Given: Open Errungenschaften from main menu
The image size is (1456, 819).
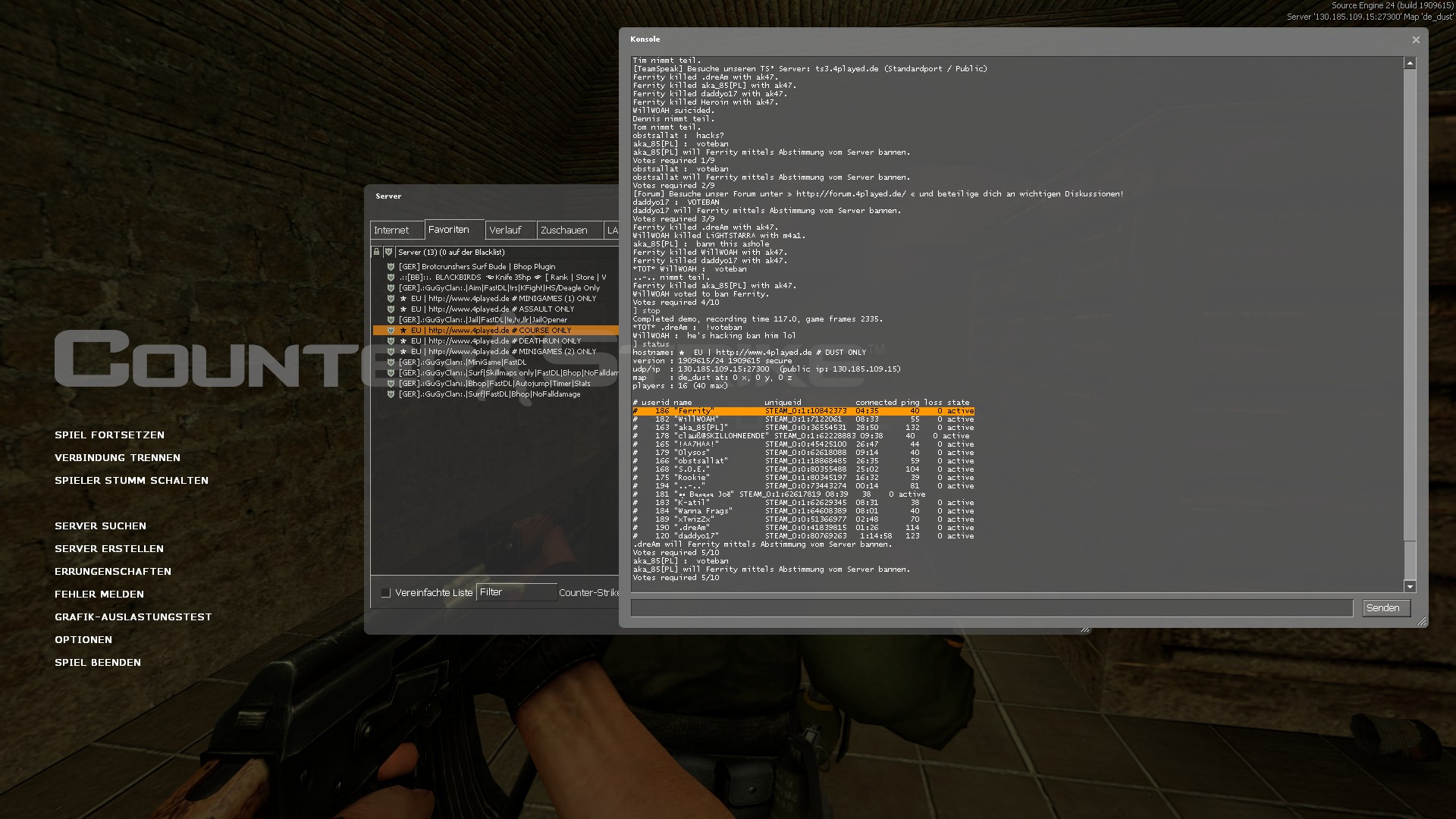Looking at the screenshot, I should (x=113, y=572).
